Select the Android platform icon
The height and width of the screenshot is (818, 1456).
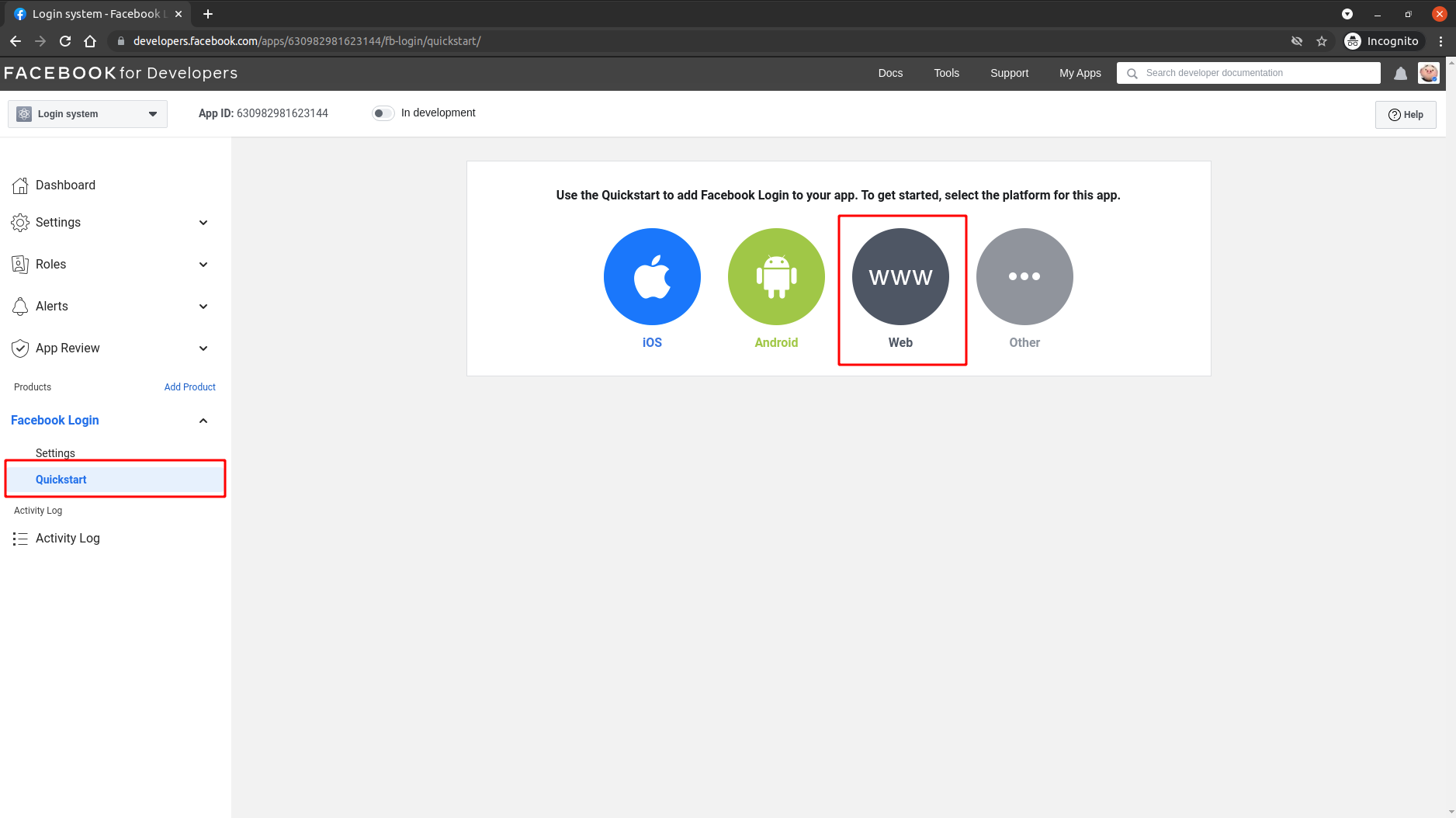click(x=776, y=276)
